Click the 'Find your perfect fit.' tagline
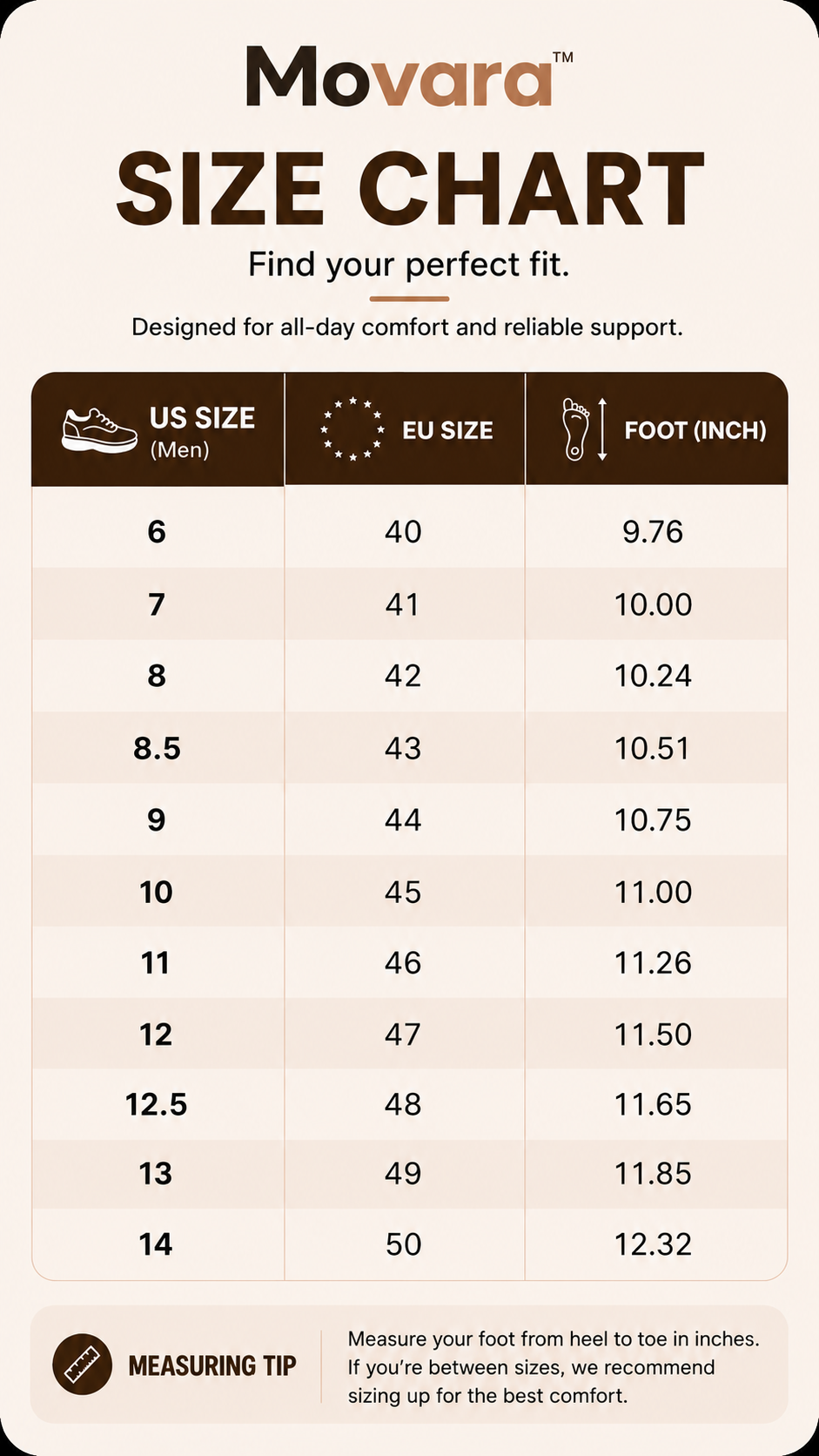The width and height of the screenshot is (819, 1456). [x=409, y=264]
